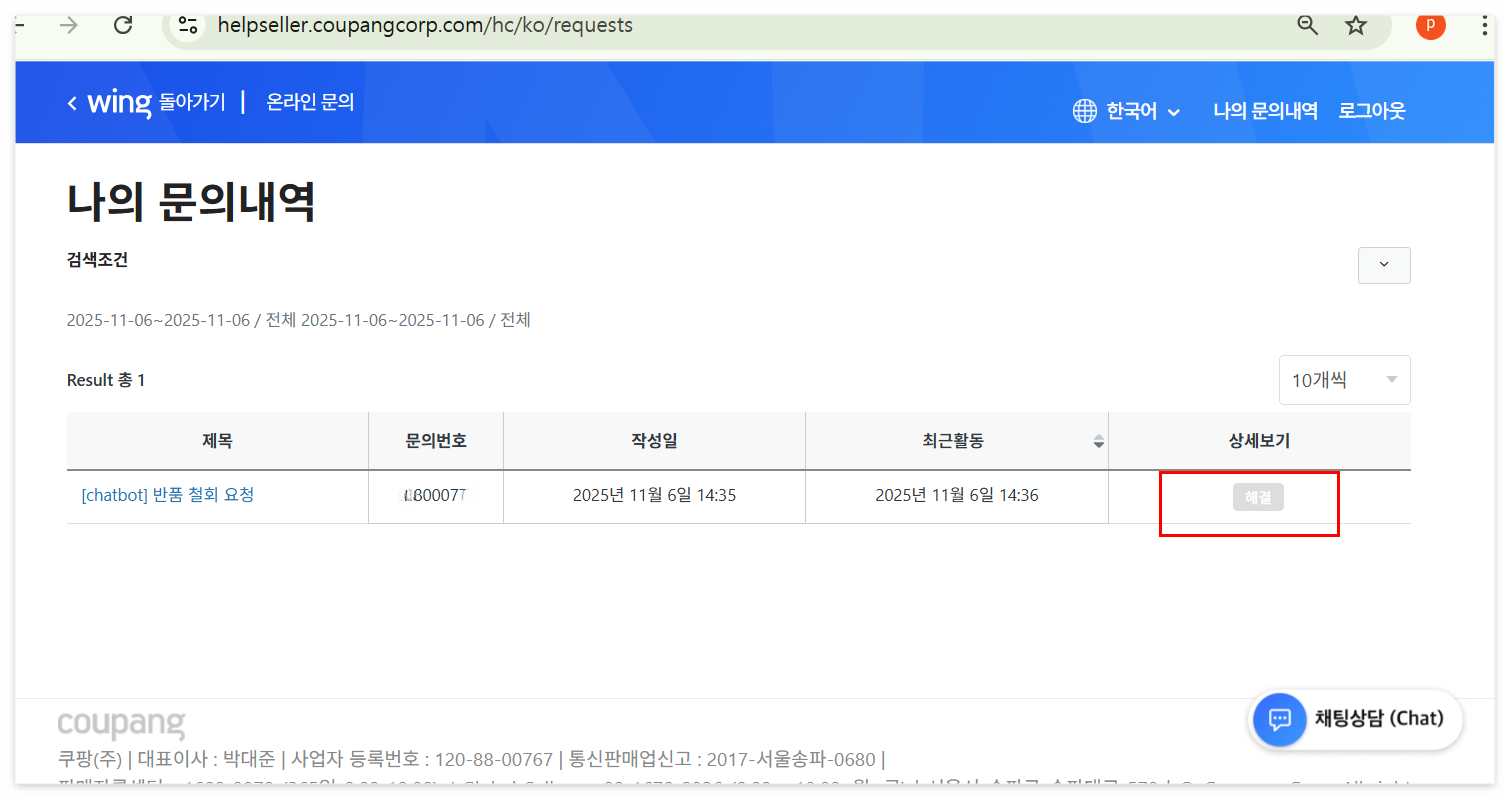
Task: Open the 10개씩 results-per-page dropdown
Action: (x=1344, y=380)
